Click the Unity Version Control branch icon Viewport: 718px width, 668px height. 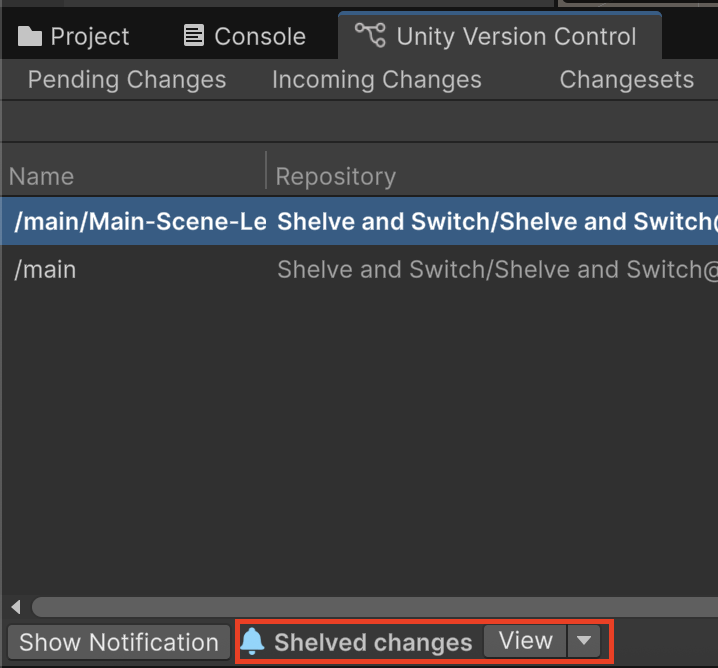tap(370, 37)
